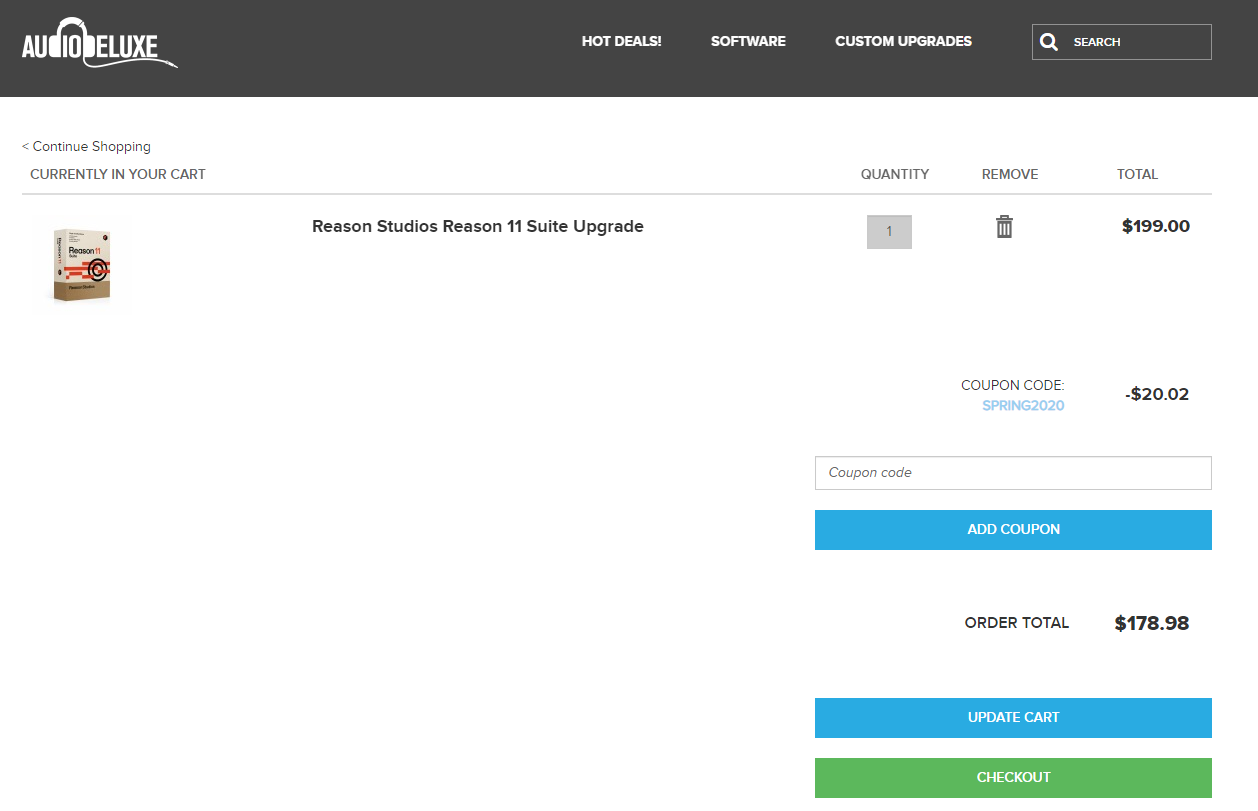Click the search magnifier icon

click(x=1048, y=42)
